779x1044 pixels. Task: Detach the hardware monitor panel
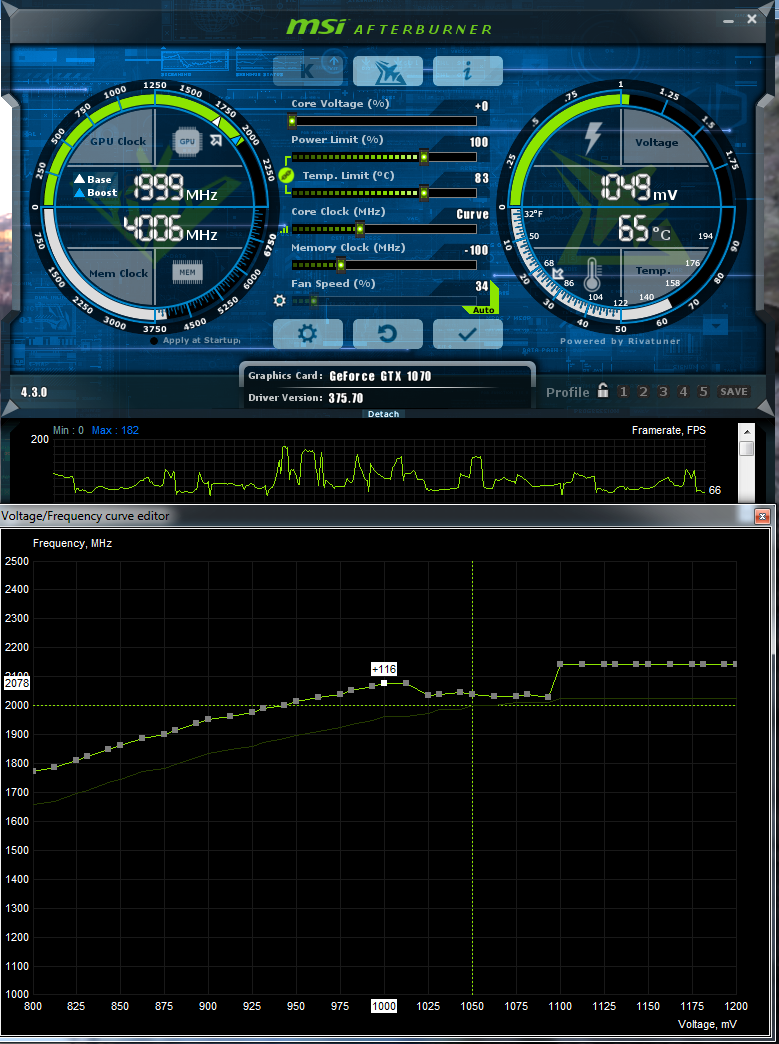click(384, 414)
